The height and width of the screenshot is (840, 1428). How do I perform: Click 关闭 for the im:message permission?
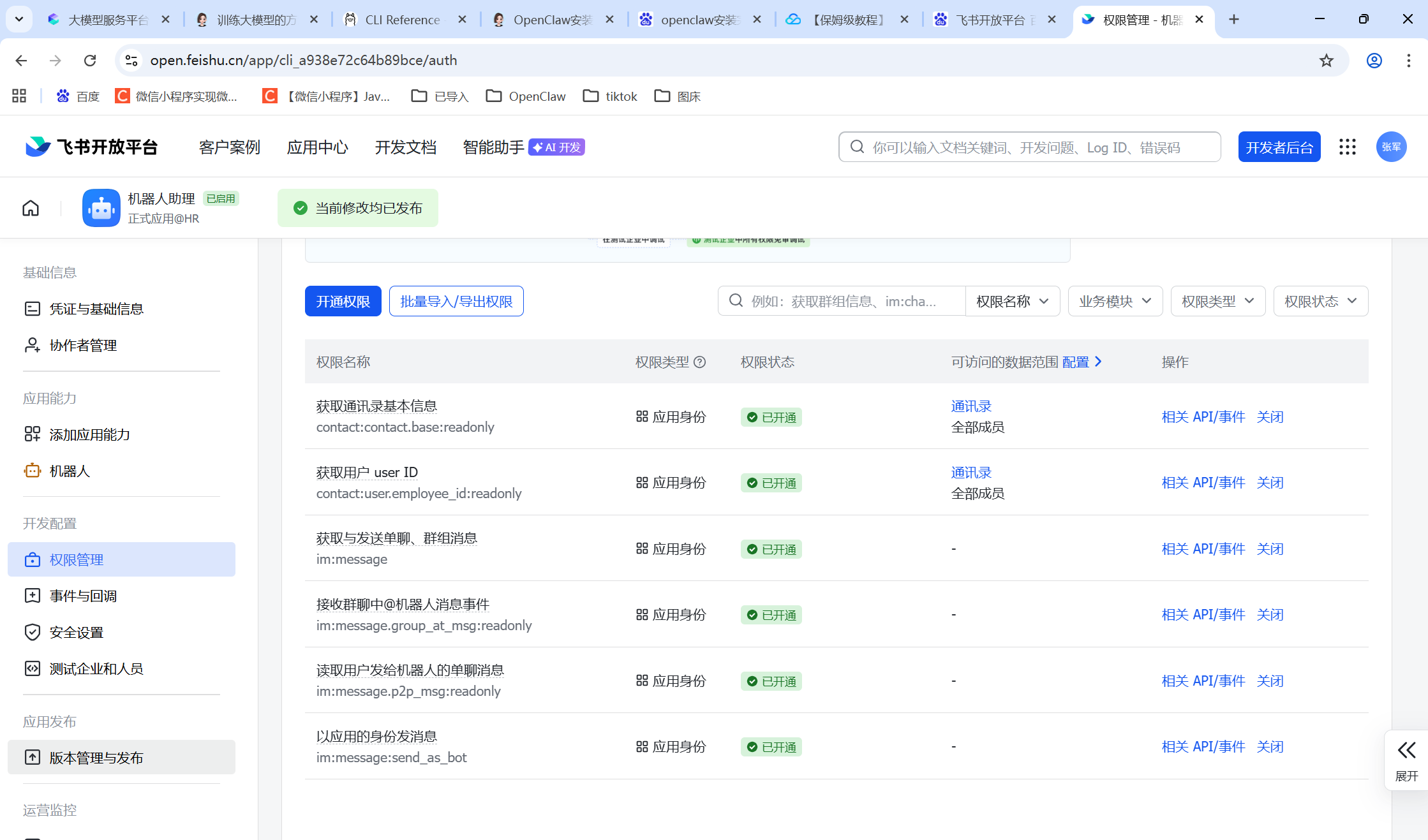(x=1270, y=549)
